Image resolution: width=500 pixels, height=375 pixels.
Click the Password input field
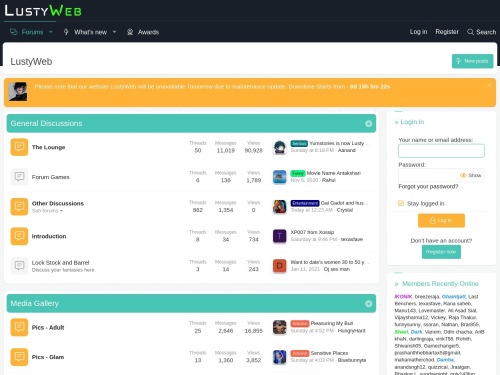428,175
